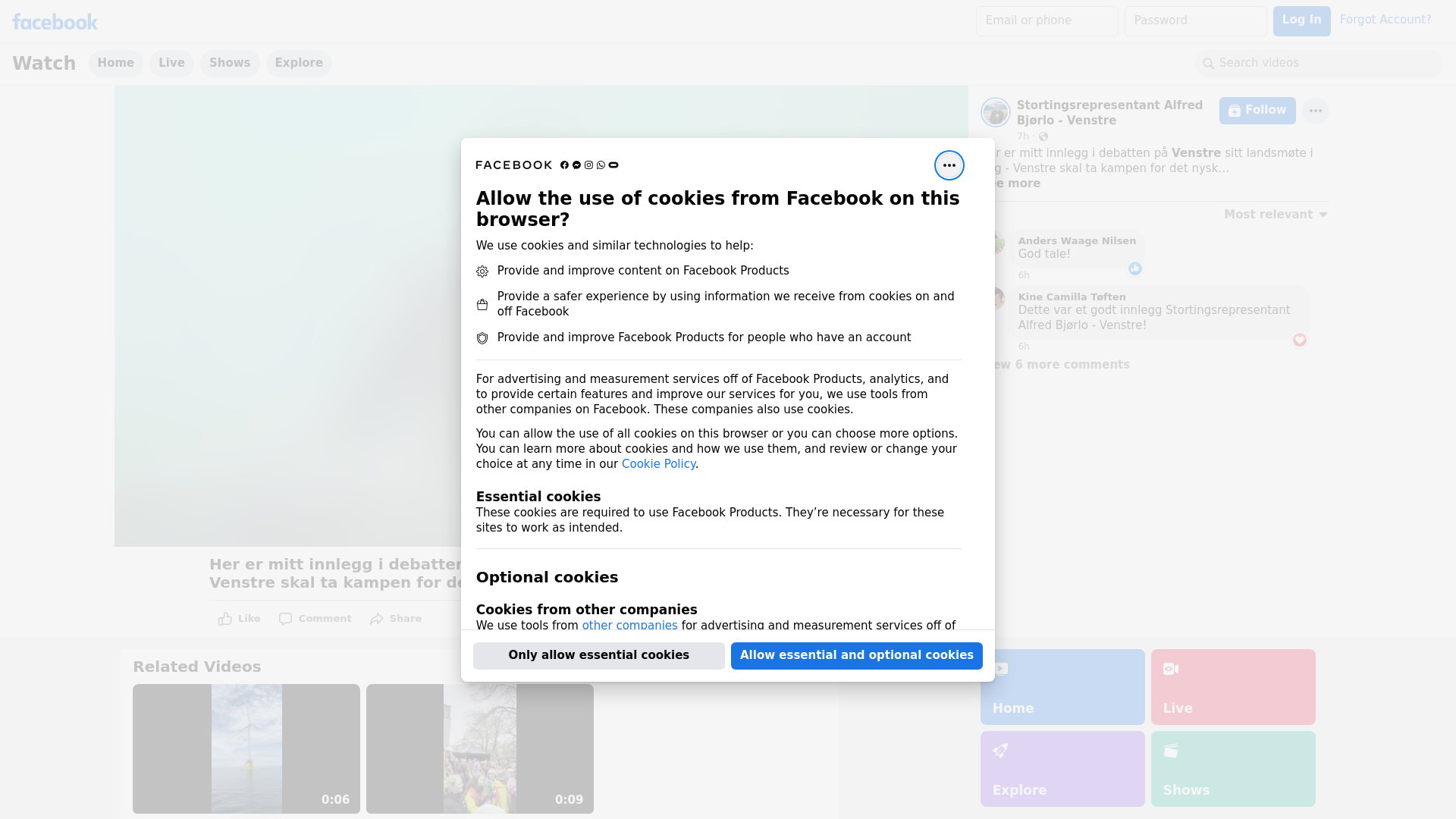Follow the other companies link

coord(629,626)
